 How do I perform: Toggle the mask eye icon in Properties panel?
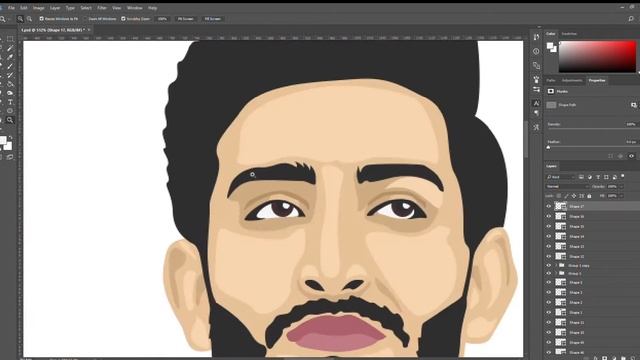coord(631,156)
